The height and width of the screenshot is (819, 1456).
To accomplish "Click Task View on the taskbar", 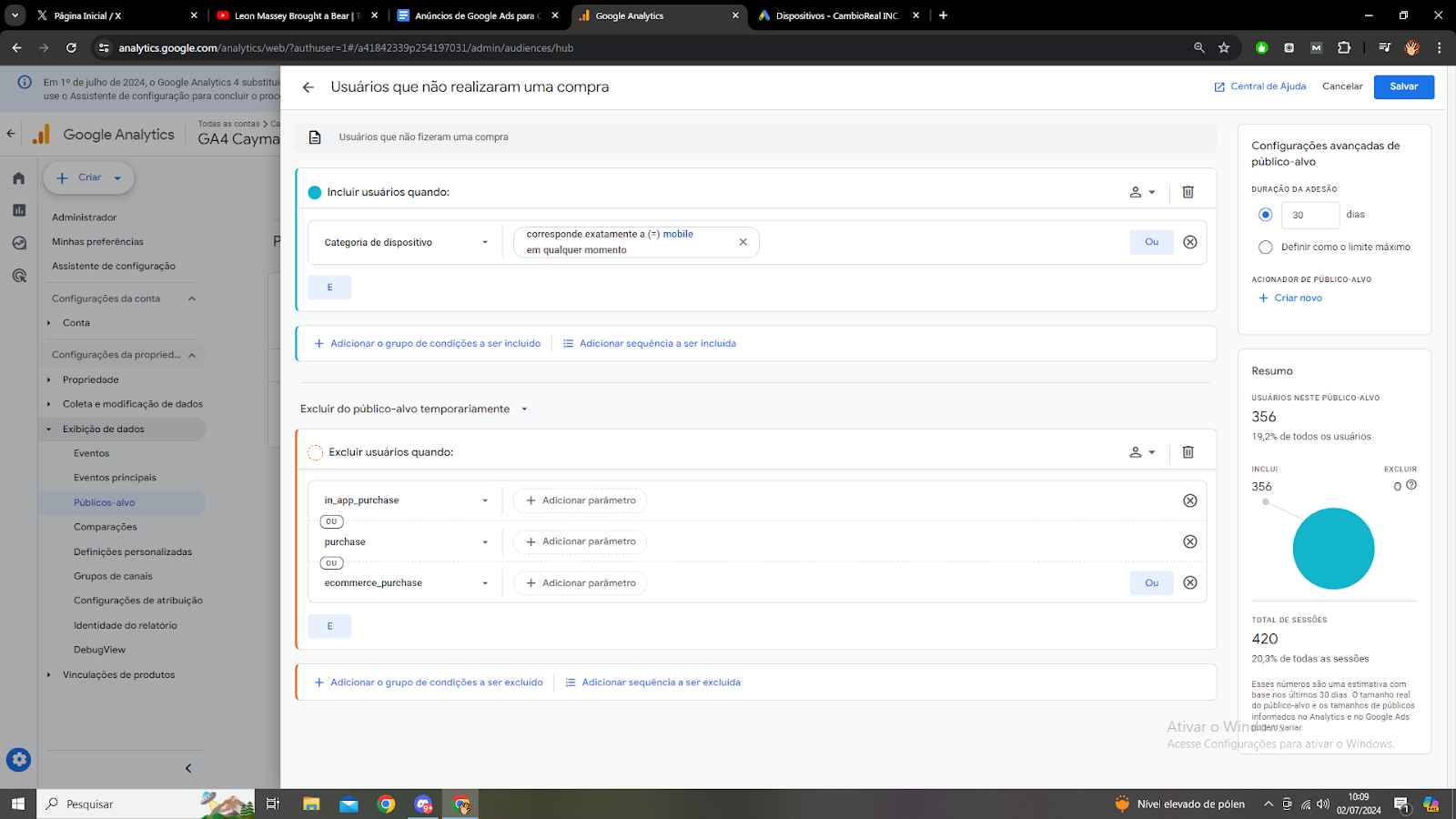I will coord(272,804).
